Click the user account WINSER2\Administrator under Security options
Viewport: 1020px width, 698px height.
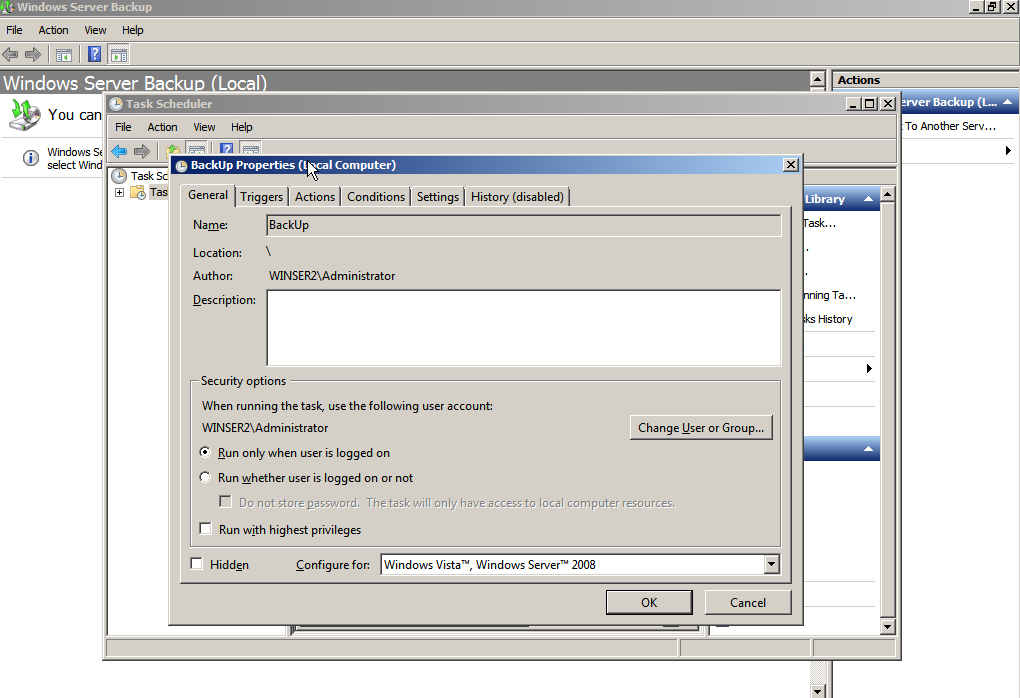(265, 428)
